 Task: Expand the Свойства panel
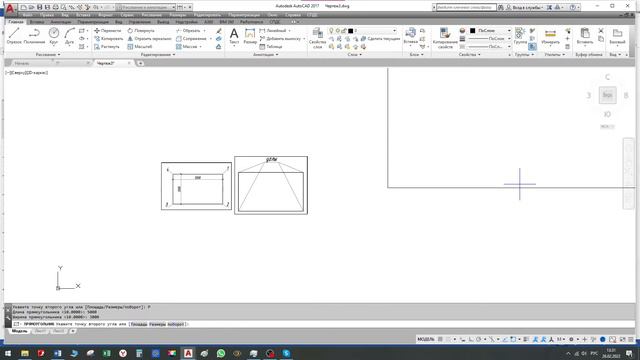[469, 54]
